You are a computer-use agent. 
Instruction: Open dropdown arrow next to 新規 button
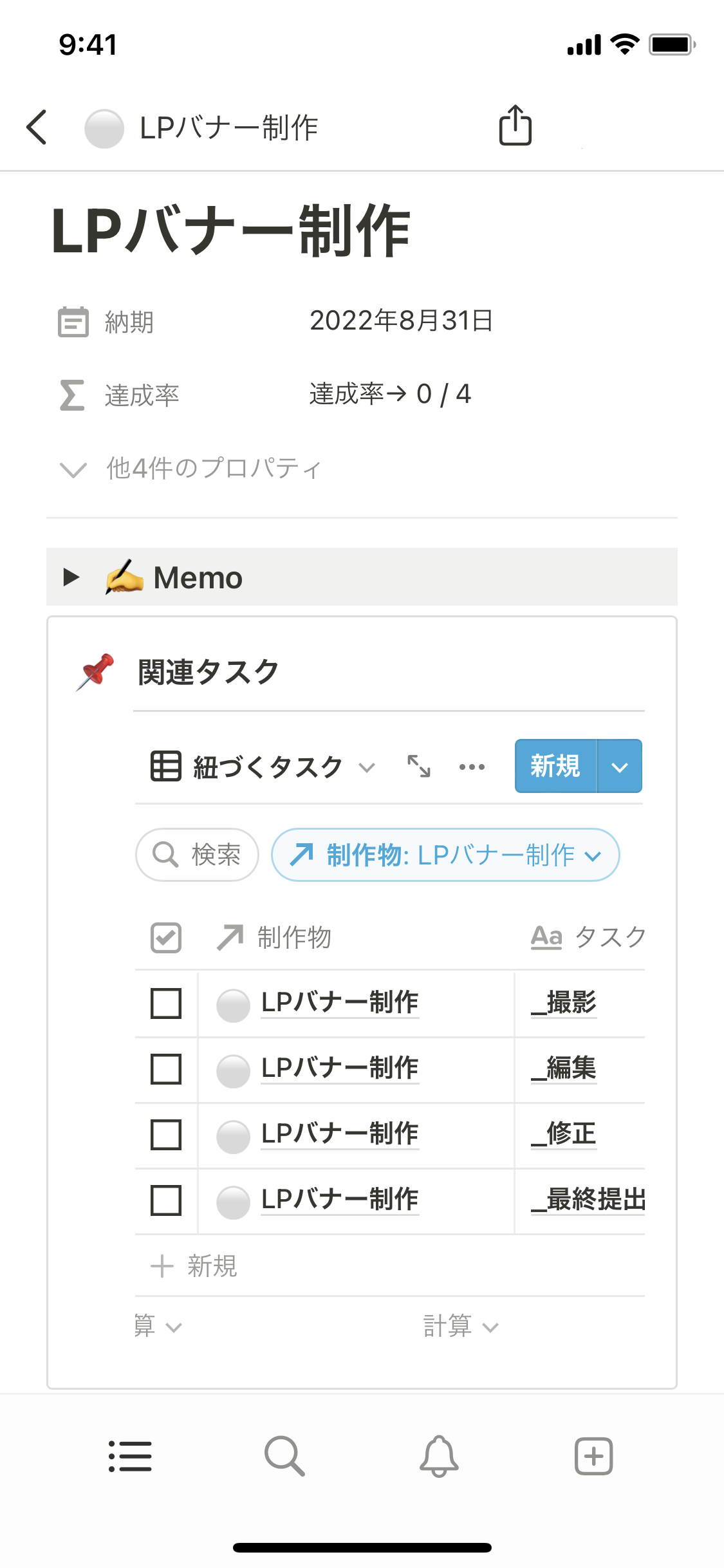620,767
